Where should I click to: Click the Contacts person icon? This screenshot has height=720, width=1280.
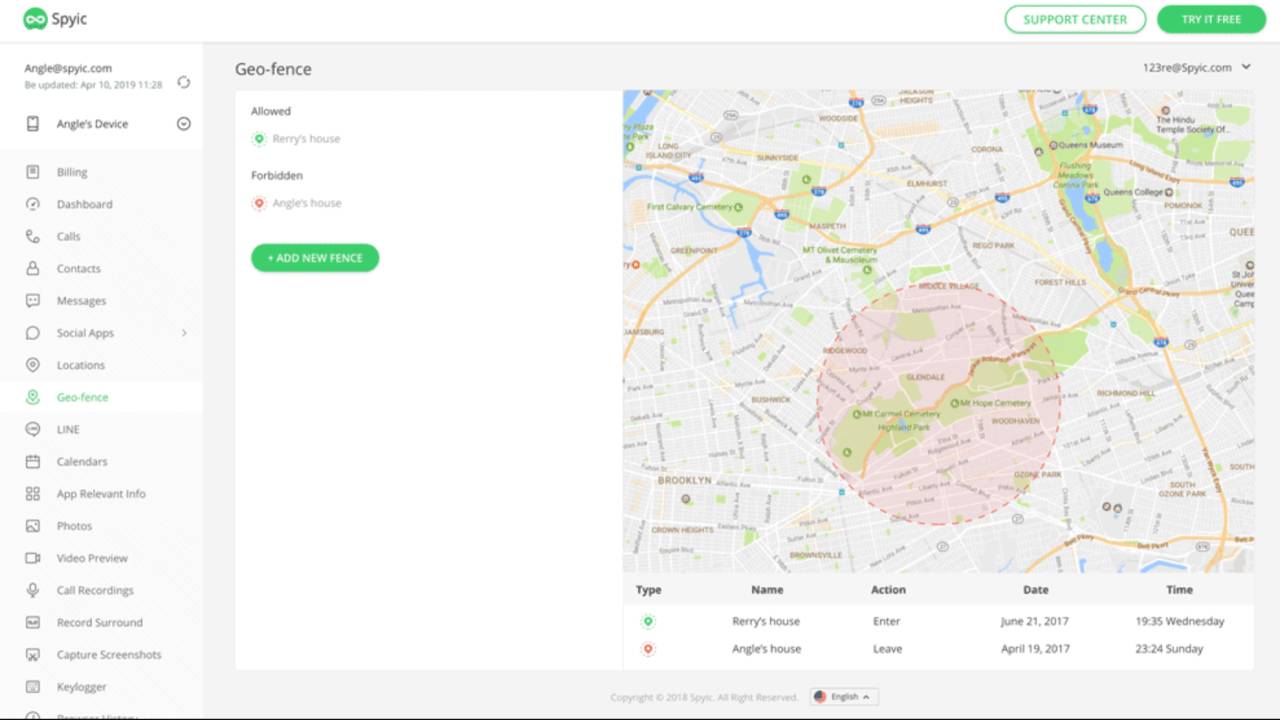pyautogui.click(x=33, y=268)
